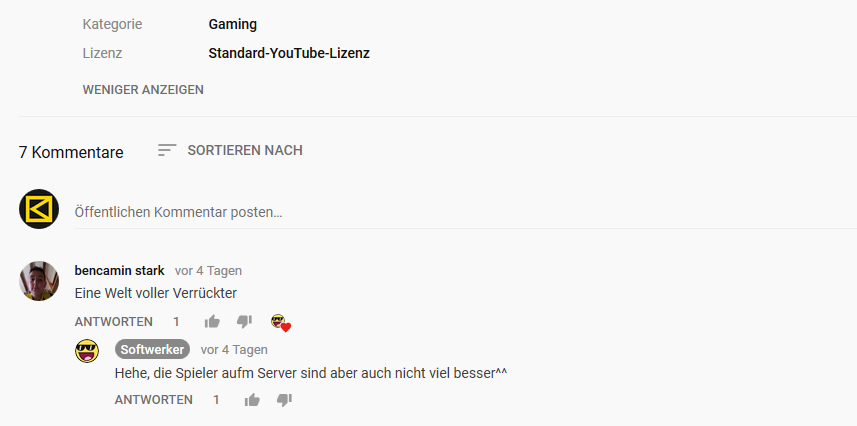This screenshot has height=426, width=857.
Task: Click the yellow K channel avatar
Action: (x=39, y=209)
